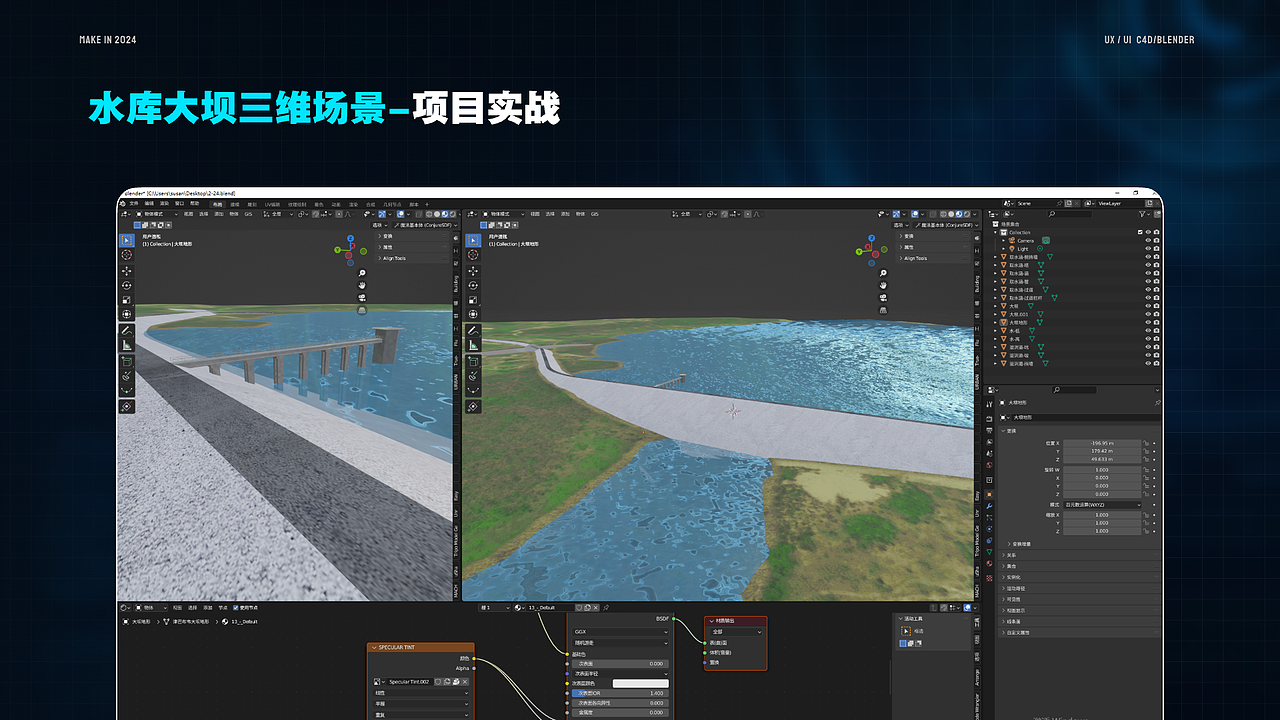
Task: Choose the Move tool in right viewport toolbar
Action: tap(473, 269)
